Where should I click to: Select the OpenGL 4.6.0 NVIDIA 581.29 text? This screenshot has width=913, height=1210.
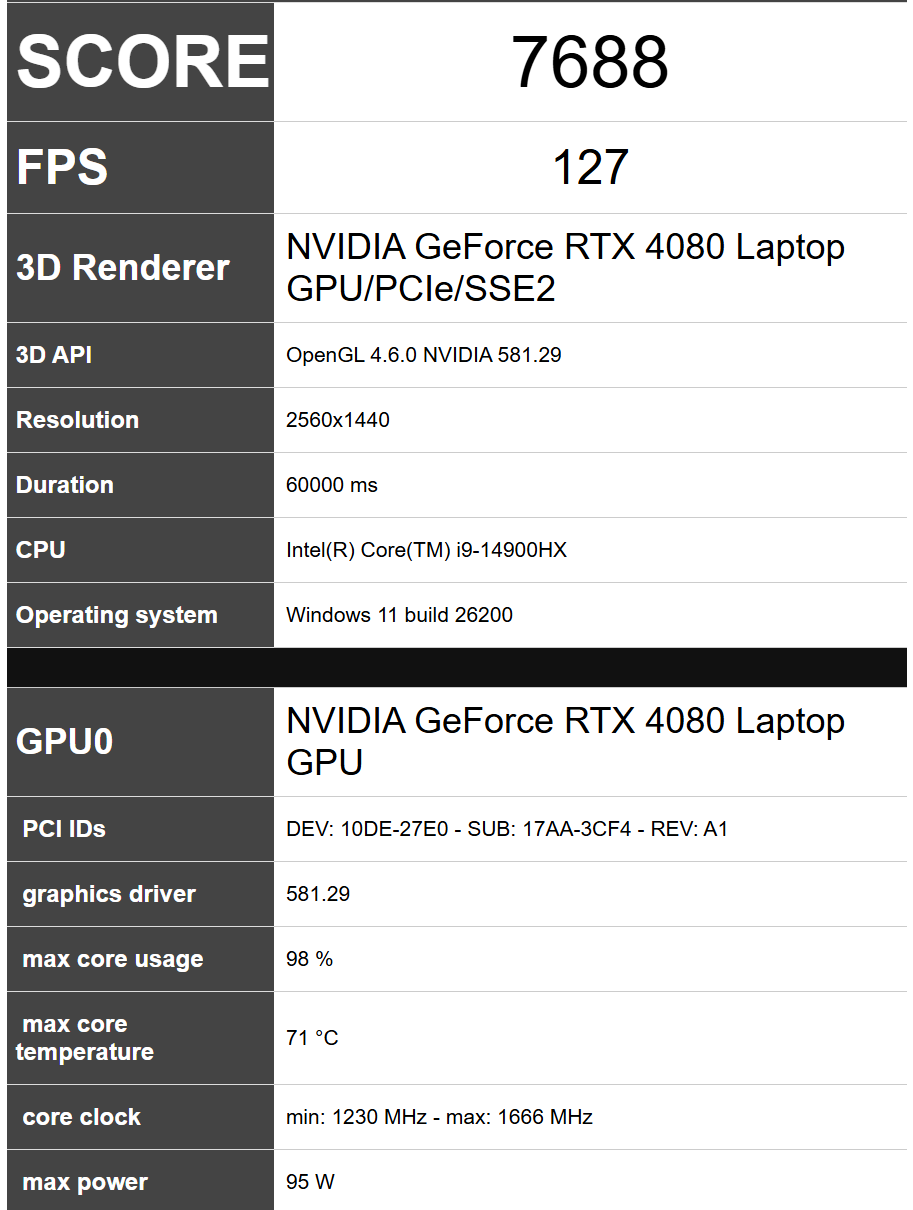click(423, 355)
